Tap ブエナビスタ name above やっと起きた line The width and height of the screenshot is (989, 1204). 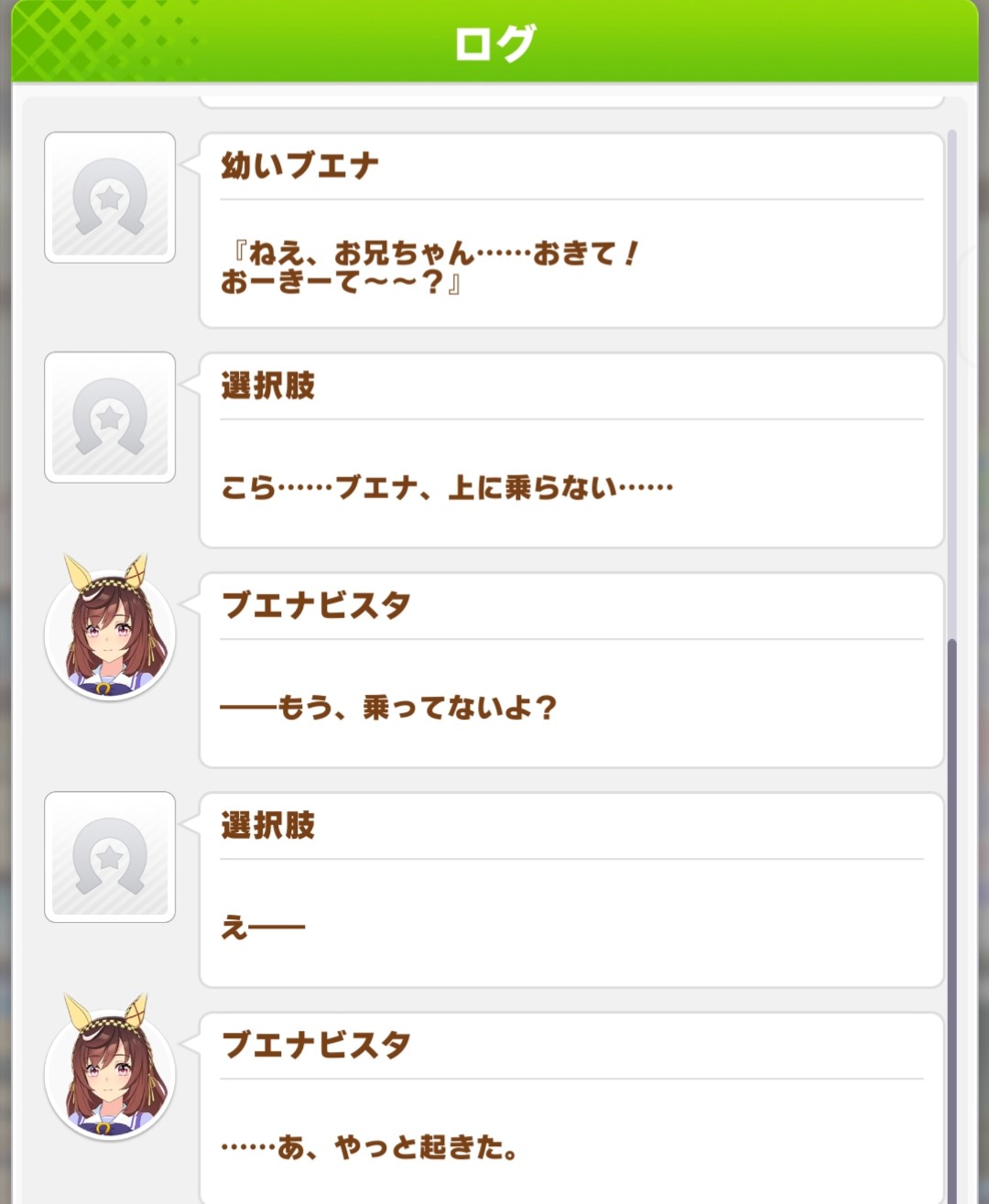pos(316,1045)
